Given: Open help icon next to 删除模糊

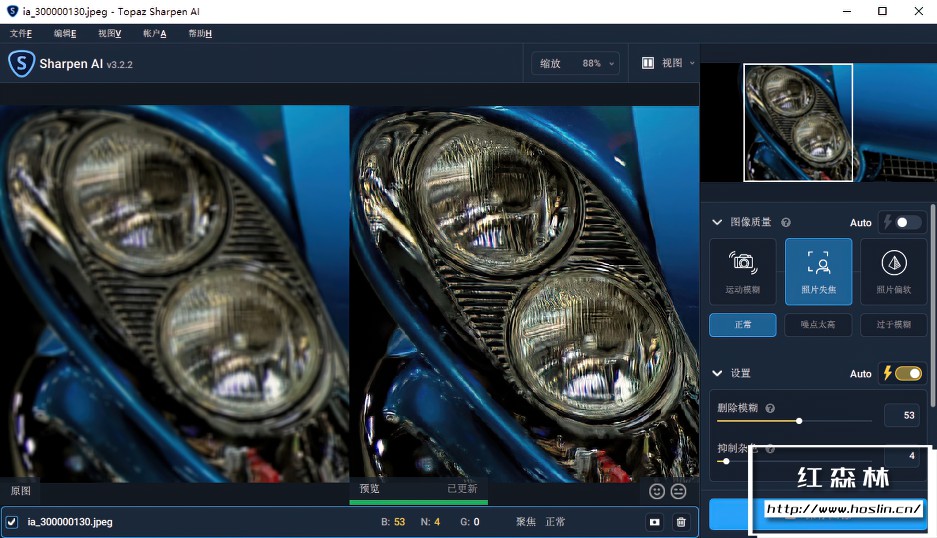Looking at the screenshot, I should click(x=770, y=408).
